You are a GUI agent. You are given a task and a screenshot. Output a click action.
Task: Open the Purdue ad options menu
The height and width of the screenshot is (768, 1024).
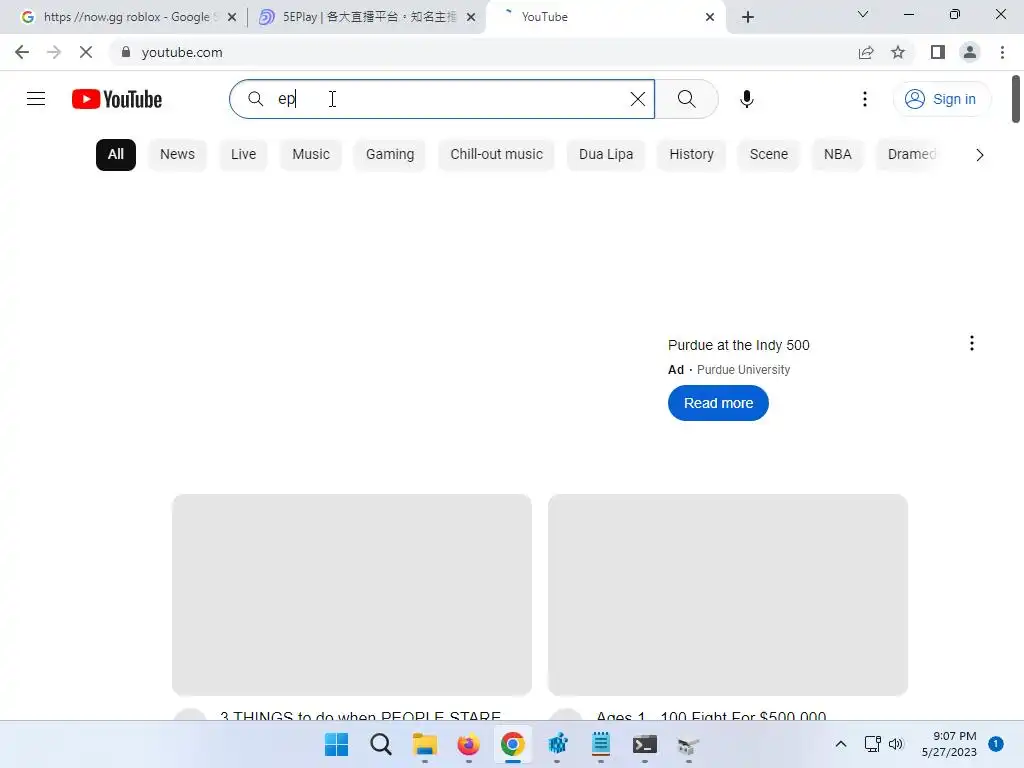tap(972, 344)
